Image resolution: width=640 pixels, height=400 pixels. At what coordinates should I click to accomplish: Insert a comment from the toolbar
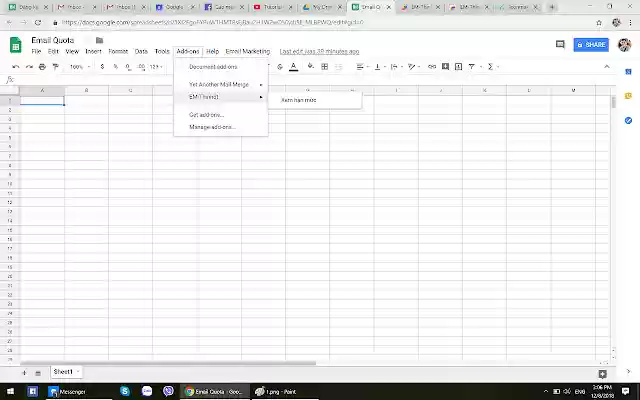point(445,67)
